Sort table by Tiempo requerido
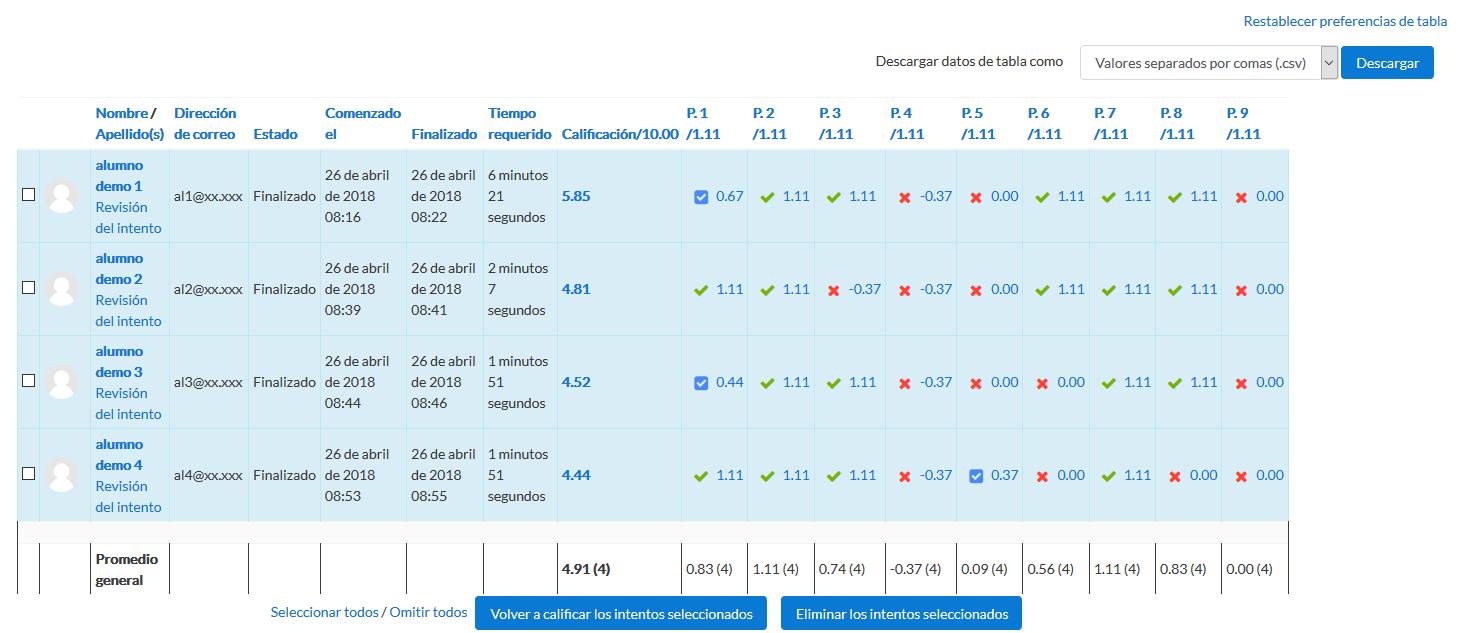The height and width of the screenshot is (633, 1460). [520, 123]
